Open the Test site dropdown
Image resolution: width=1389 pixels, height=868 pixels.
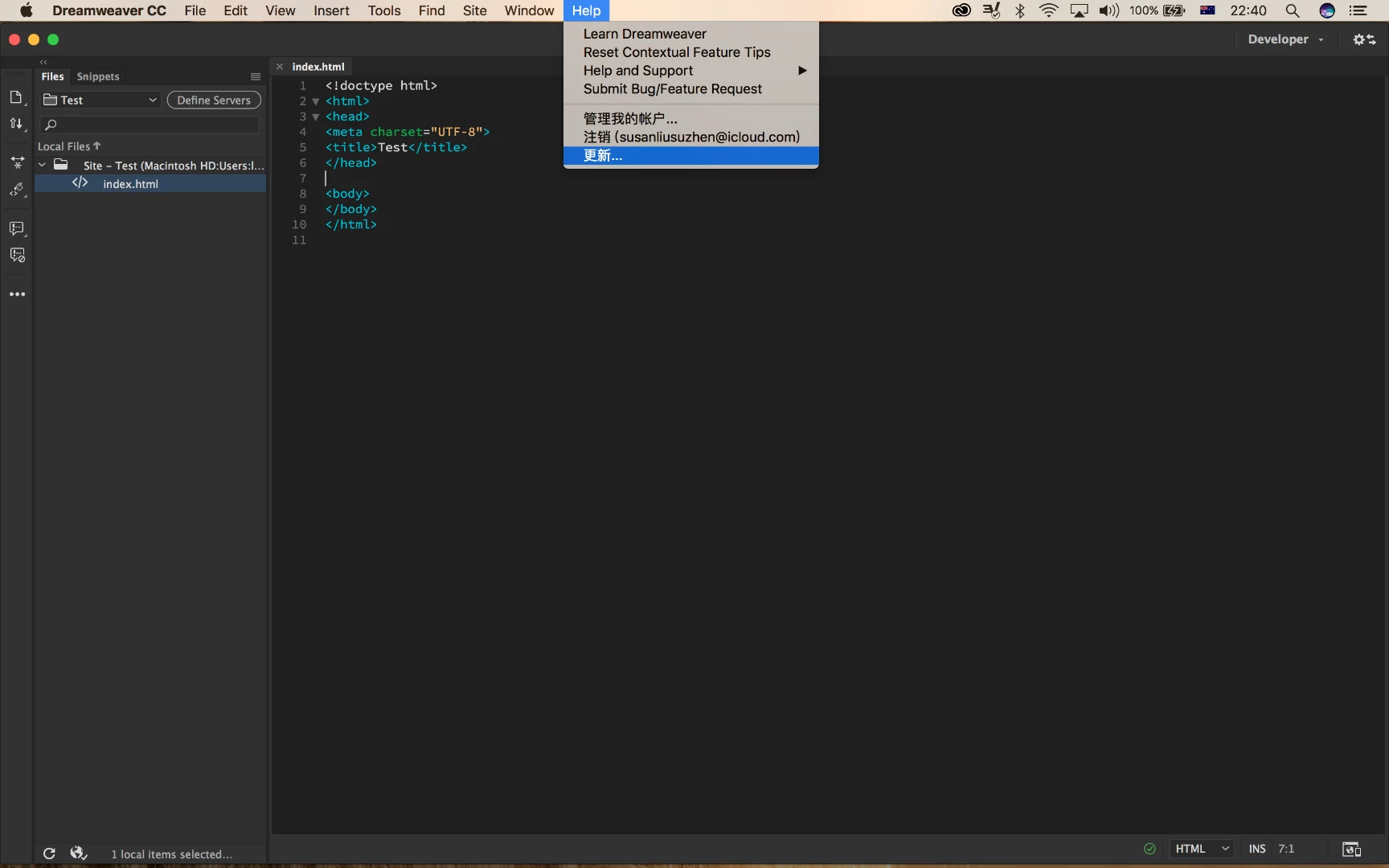click(100, 100)
